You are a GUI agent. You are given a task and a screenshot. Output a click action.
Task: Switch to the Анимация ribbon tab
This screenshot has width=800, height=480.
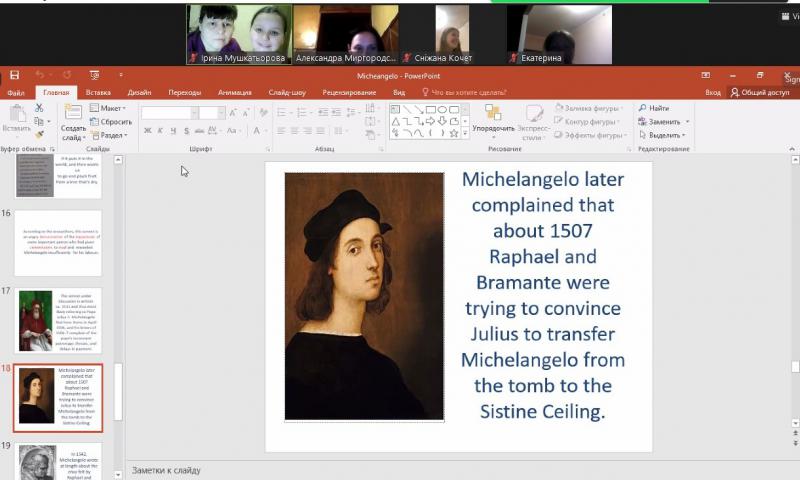coord(235,92)
